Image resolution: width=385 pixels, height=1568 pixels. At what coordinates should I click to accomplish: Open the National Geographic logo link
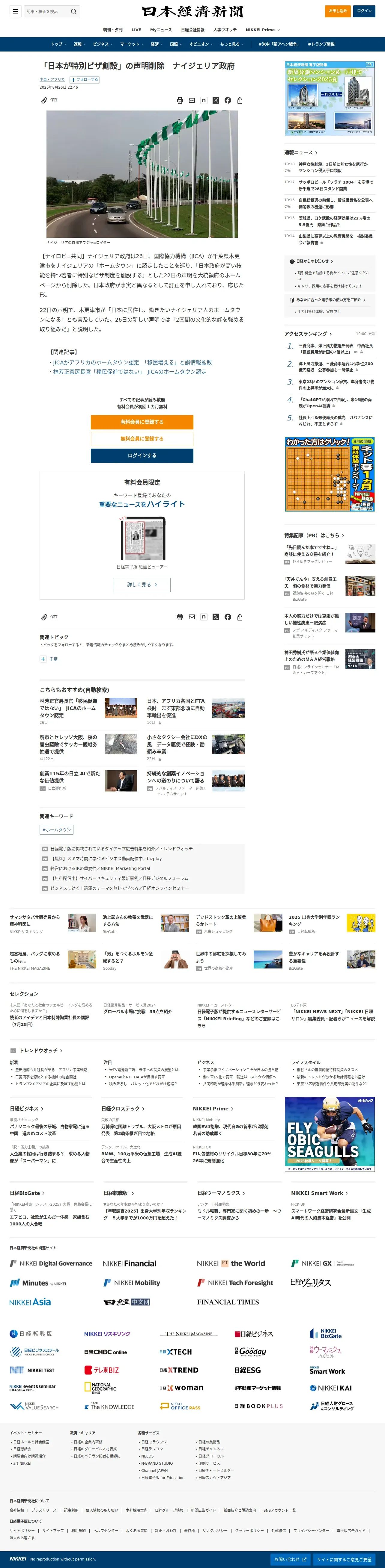100,1388
